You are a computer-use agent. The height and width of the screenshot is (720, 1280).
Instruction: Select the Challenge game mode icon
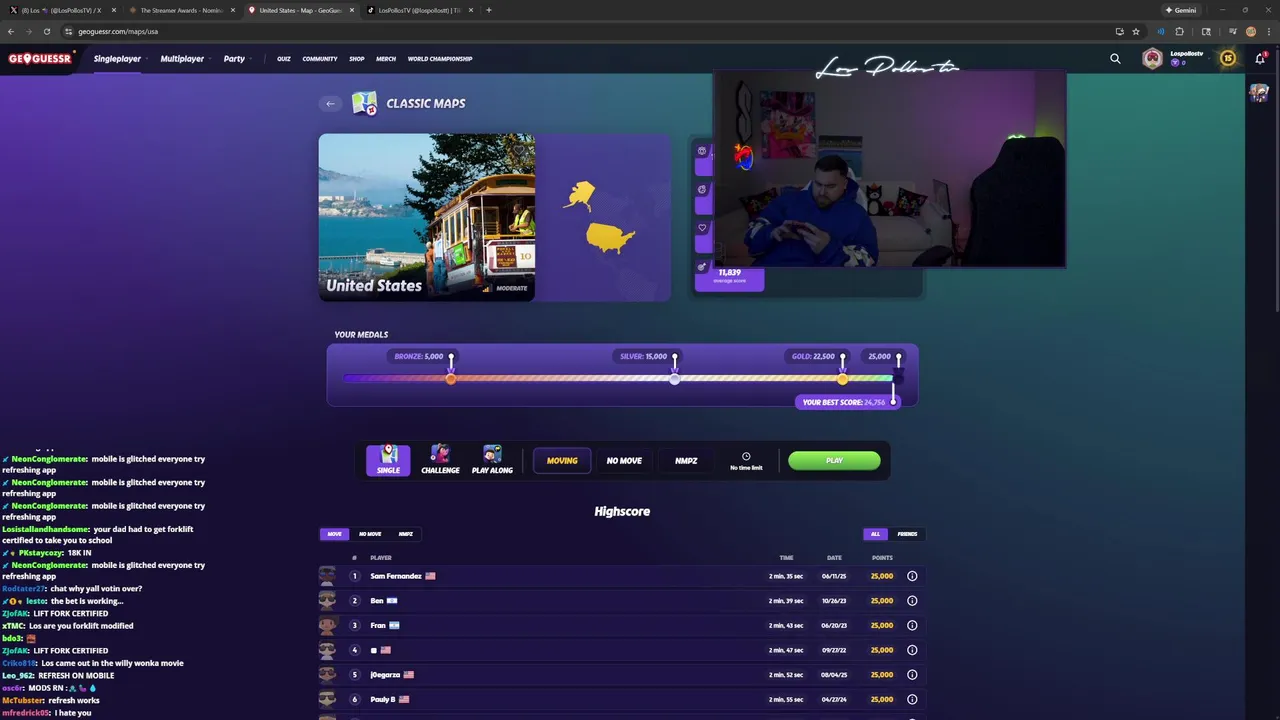click(440, 460)
